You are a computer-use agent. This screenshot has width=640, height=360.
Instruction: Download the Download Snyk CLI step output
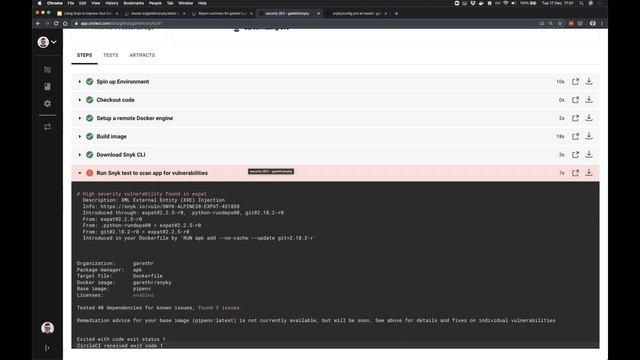pos(589,154)
